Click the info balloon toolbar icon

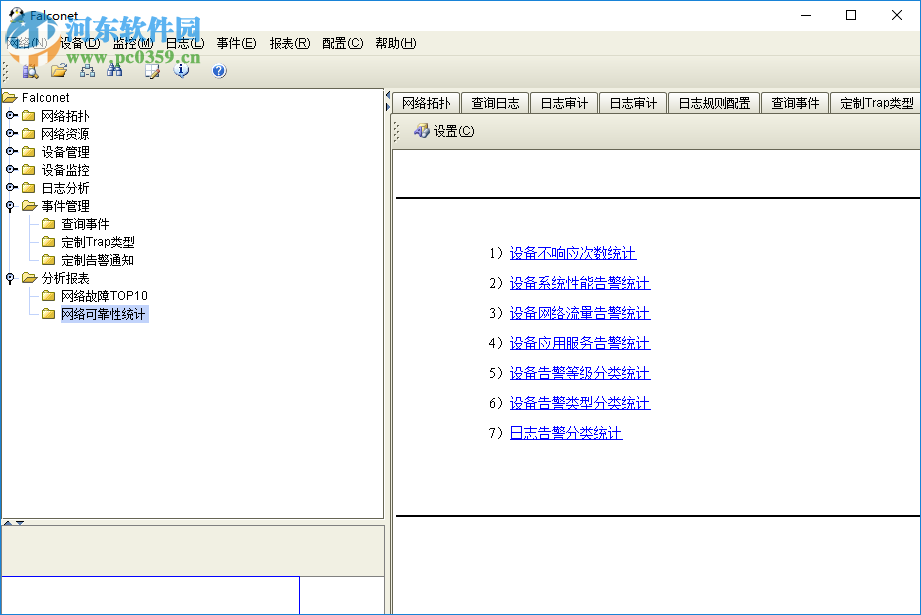(x=181, y=70)
